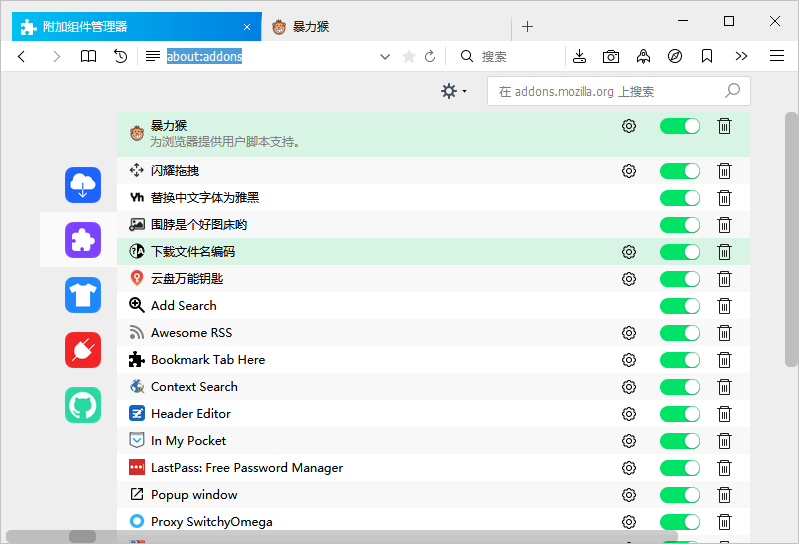
Task: Disable 云盘万能钥匙 toggle
Action: click(680, 279)
